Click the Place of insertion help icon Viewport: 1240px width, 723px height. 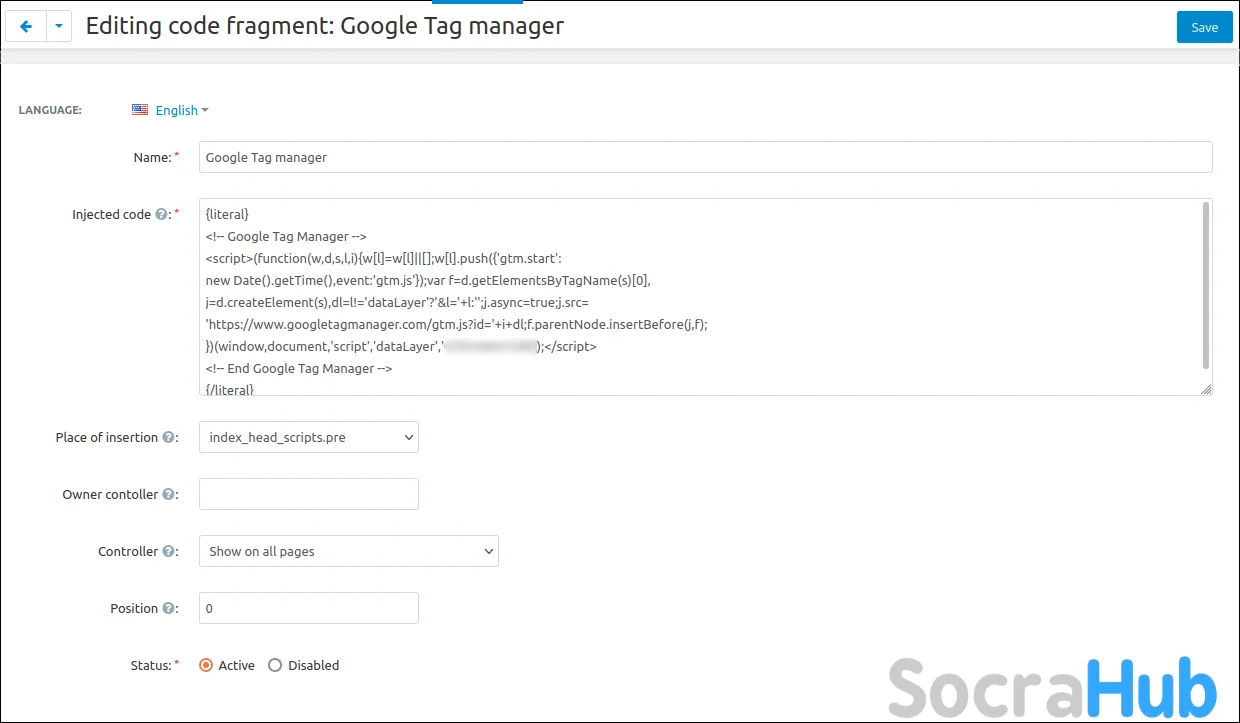[168, 437]
